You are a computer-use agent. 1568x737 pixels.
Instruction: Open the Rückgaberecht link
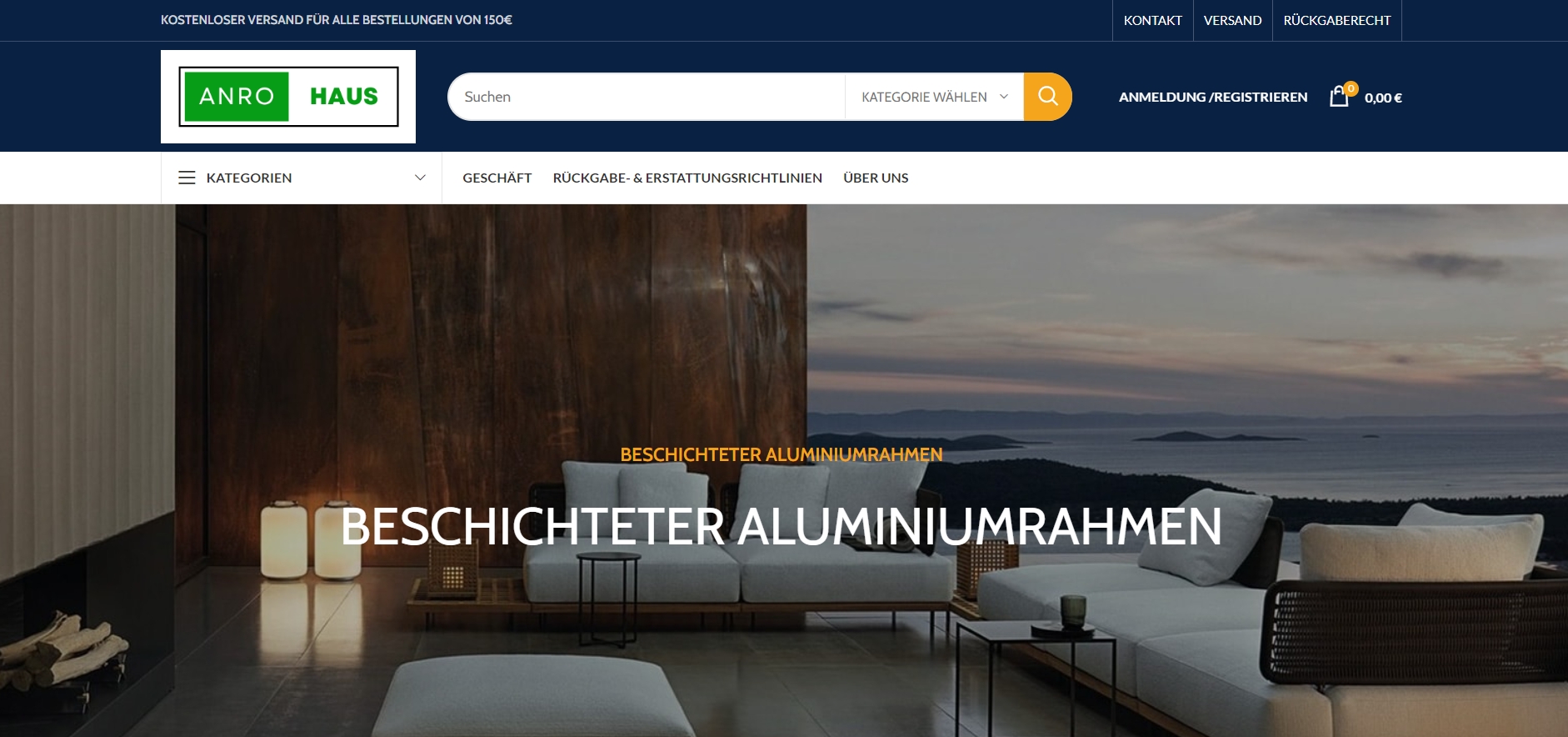pos(1336,20)
